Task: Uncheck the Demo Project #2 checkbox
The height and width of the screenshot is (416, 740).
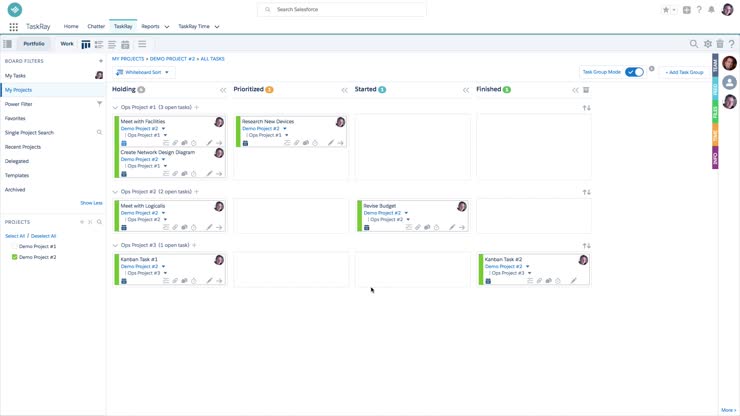Action: (x=14, y=257)
